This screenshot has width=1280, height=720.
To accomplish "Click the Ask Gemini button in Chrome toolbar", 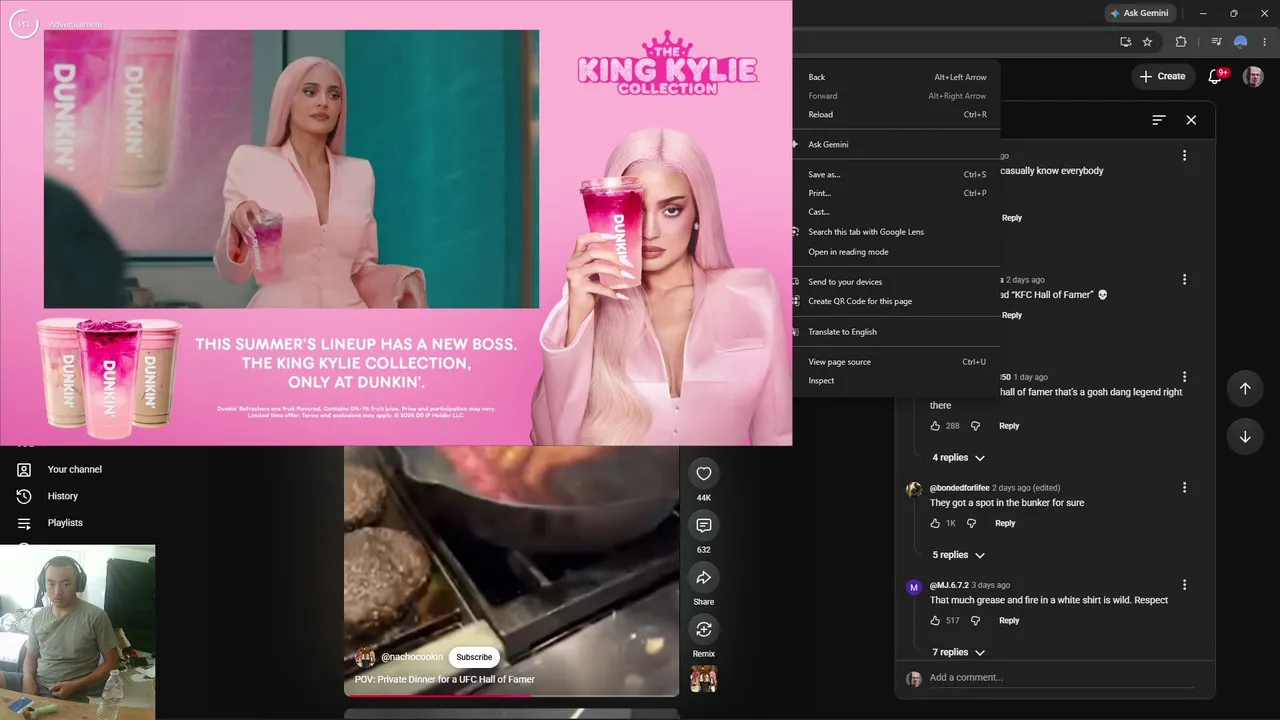I will pyautogui.click(x=1138, y=14).
